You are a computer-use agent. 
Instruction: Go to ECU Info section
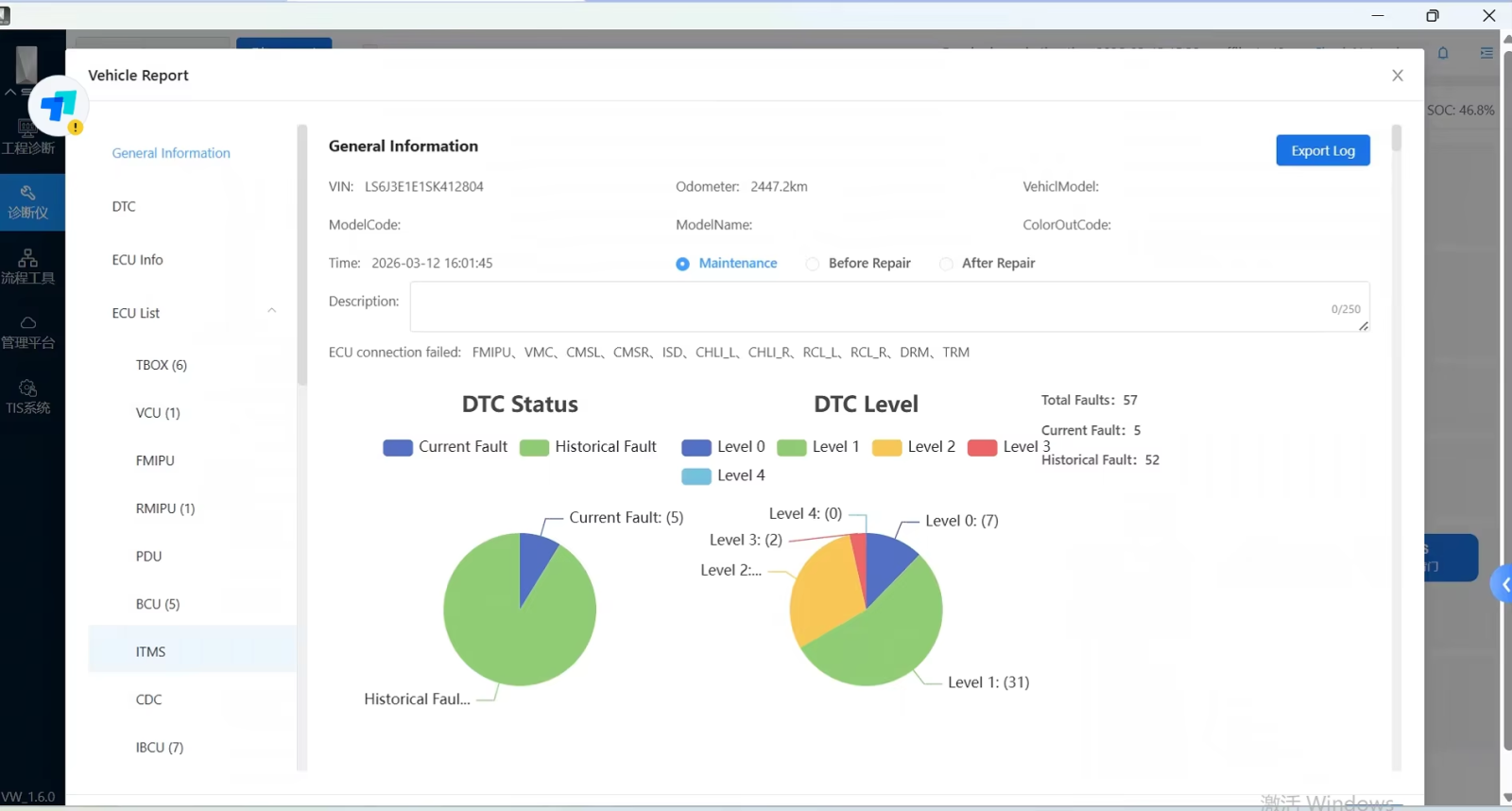[x=137, y=260]
